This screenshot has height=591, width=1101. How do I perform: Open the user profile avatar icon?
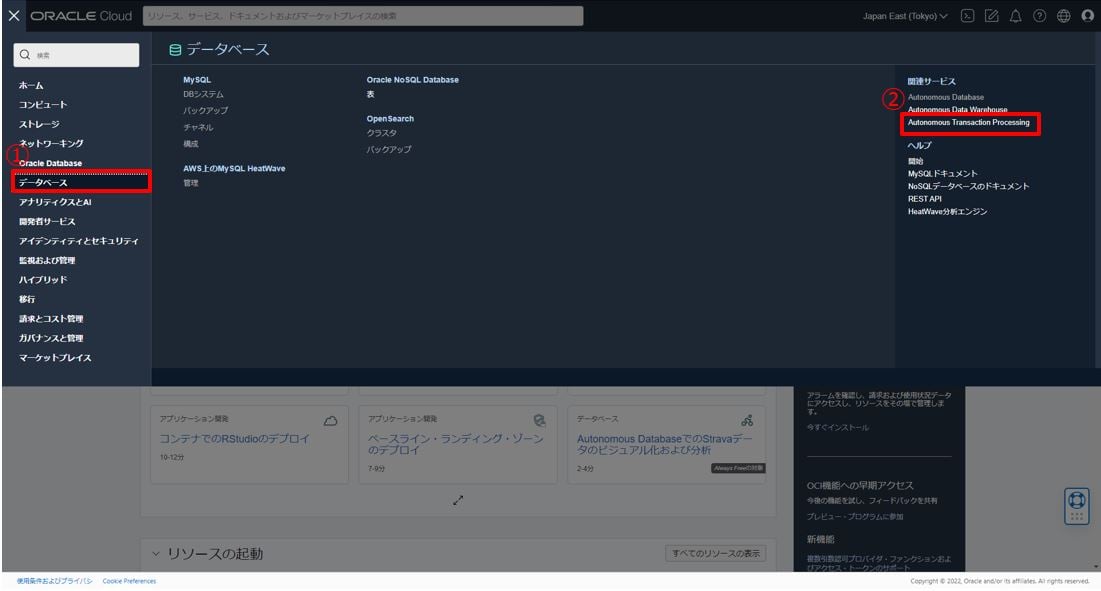click(1088, 15)
